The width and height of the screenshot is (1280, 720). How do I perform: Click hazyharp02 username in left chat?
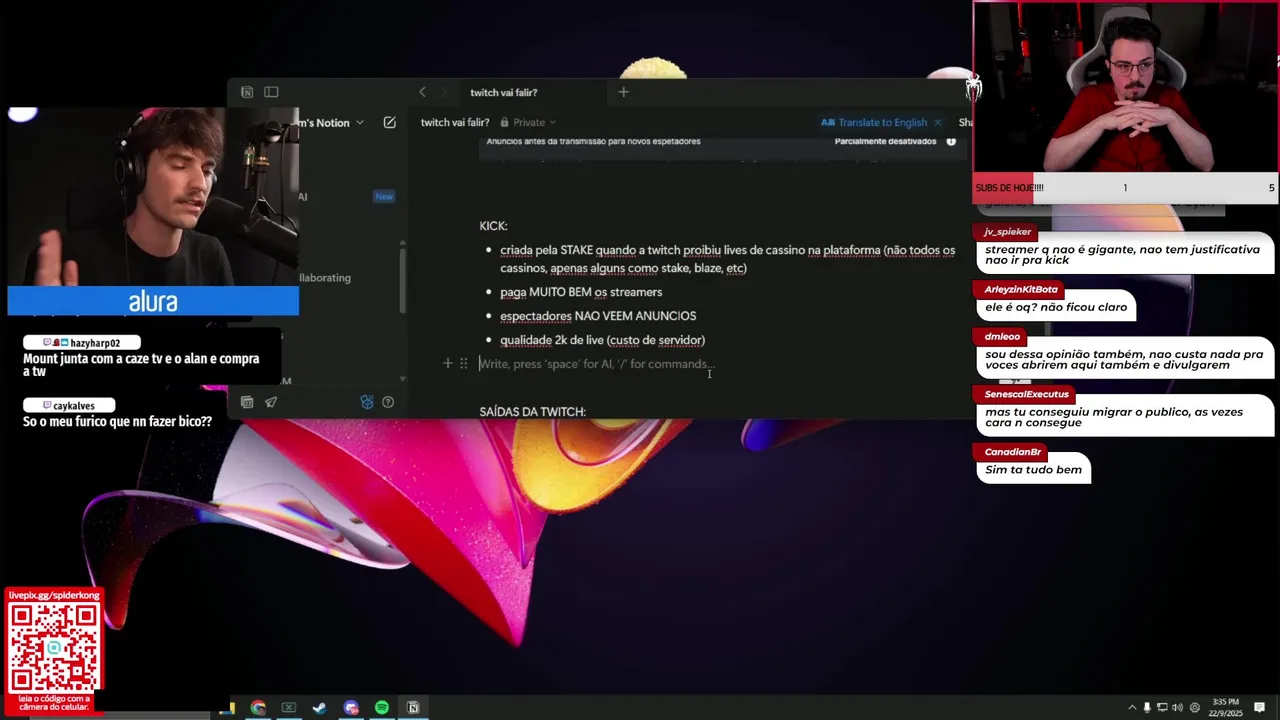coord(95,343)
